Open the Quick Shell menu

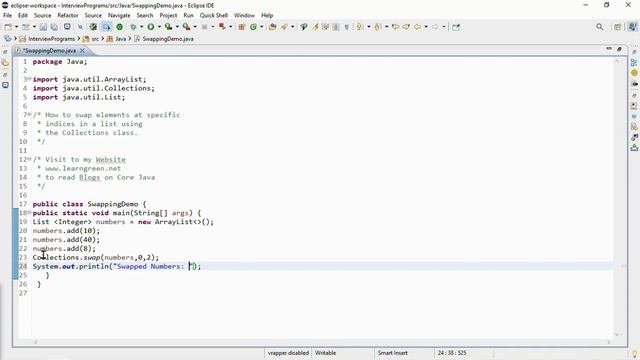[213, 15]
